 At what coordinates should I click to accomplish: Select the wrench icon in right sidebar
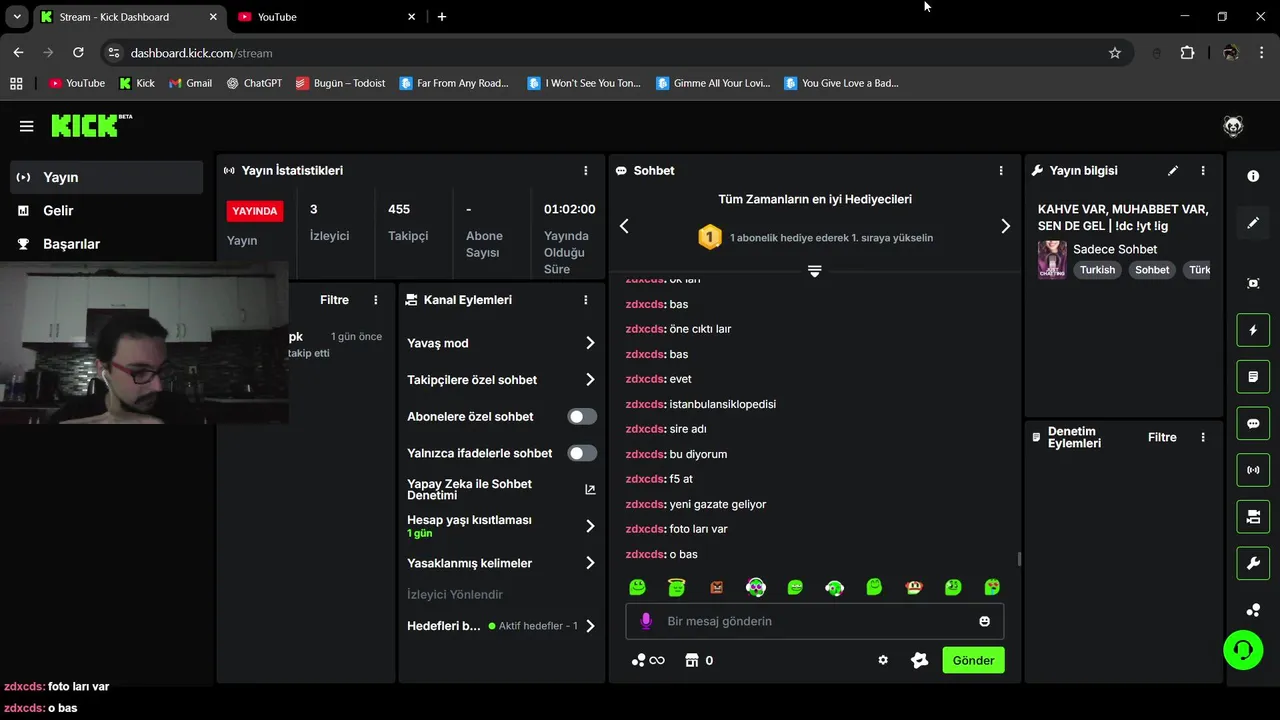click(1253, 563)
